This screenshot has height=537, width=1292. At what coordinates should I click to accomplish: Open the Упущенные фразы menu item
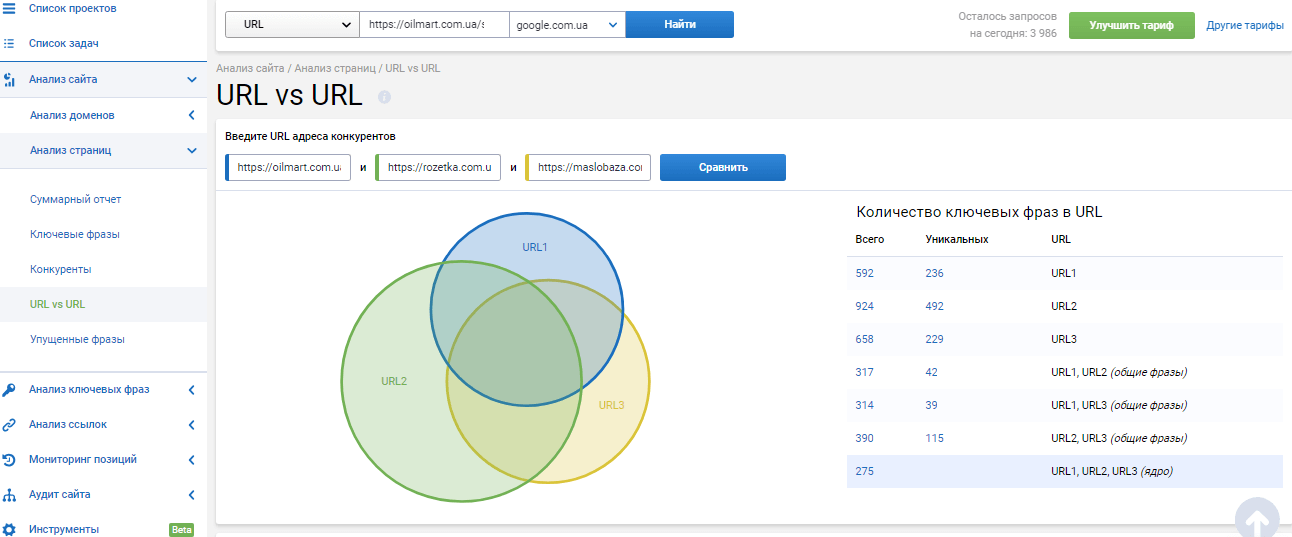pyautogui.click(x=77, y=340)
